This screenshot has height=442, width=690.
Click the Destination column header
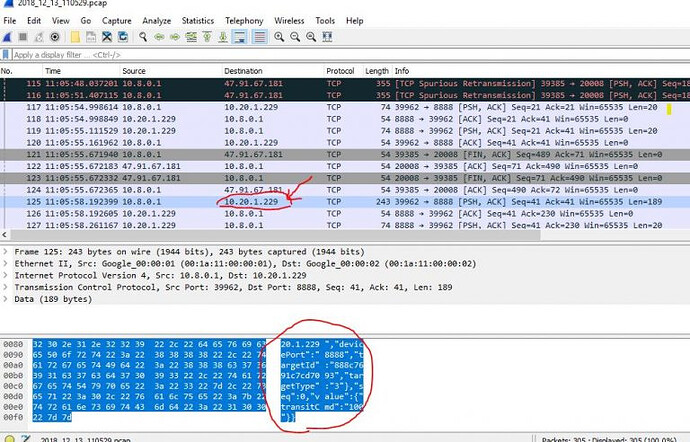pyautogui.click(x=243, y=71)
